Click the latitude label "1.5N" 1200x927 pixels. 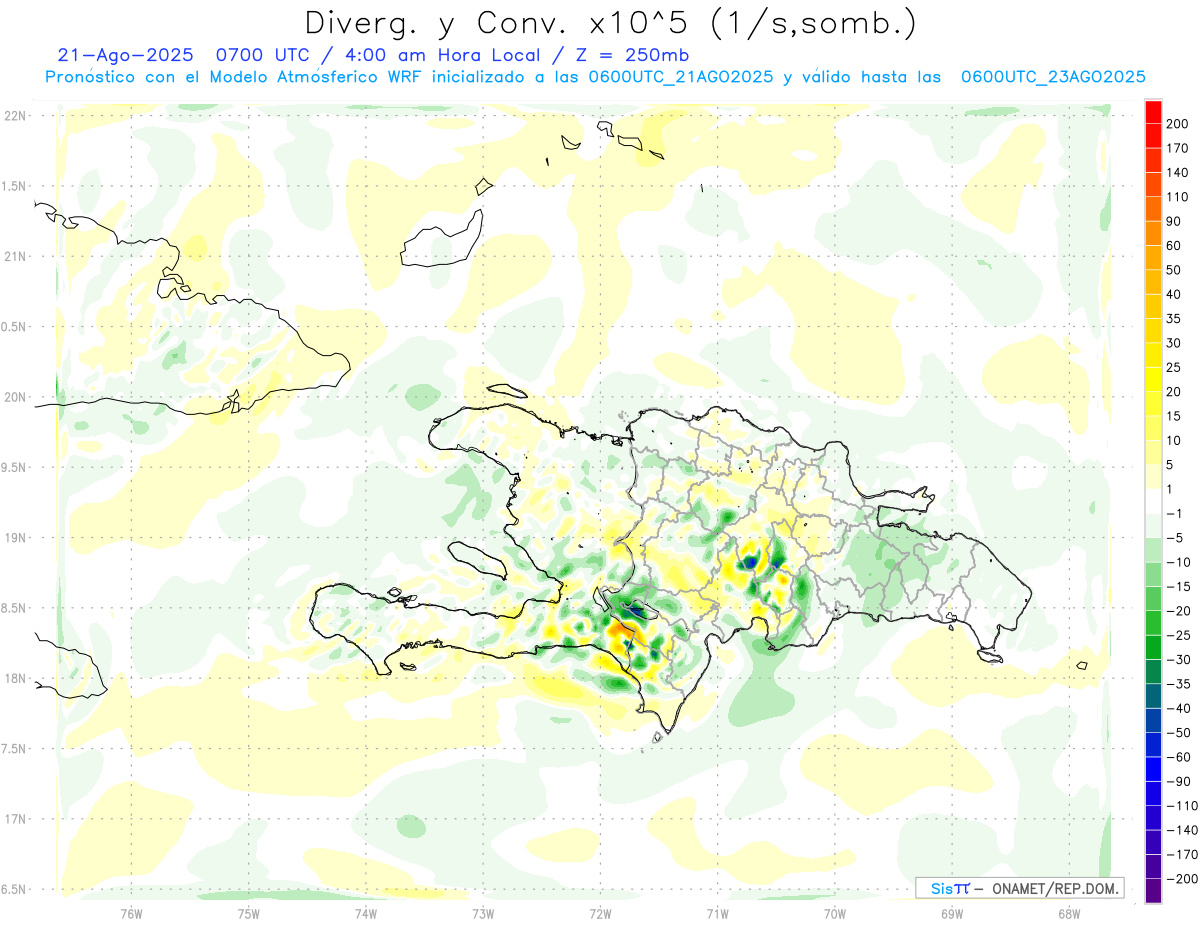15,186
